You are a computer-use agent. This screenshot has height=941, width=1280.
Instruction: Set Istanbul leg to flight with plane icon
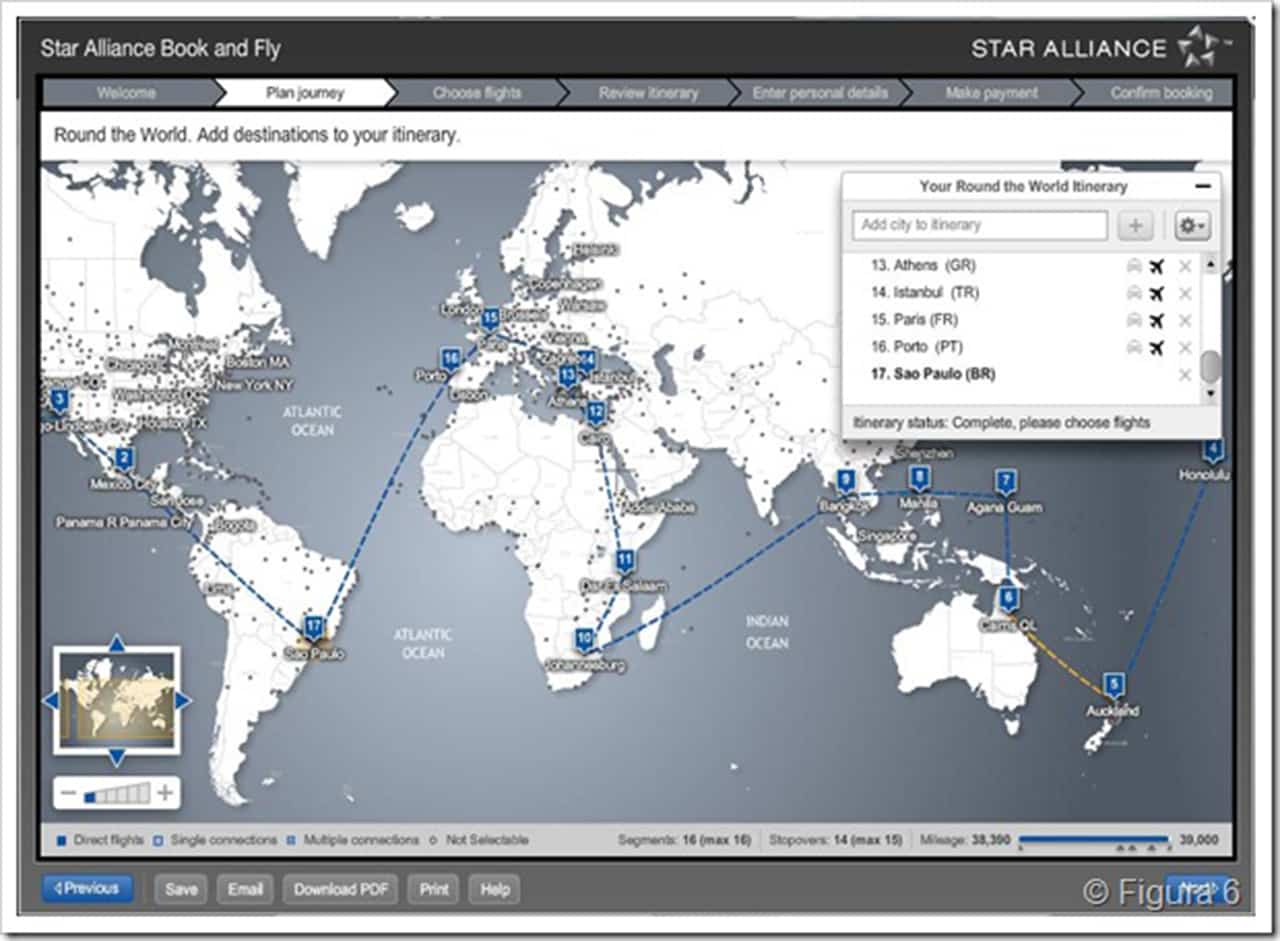tap(1157, 293)
